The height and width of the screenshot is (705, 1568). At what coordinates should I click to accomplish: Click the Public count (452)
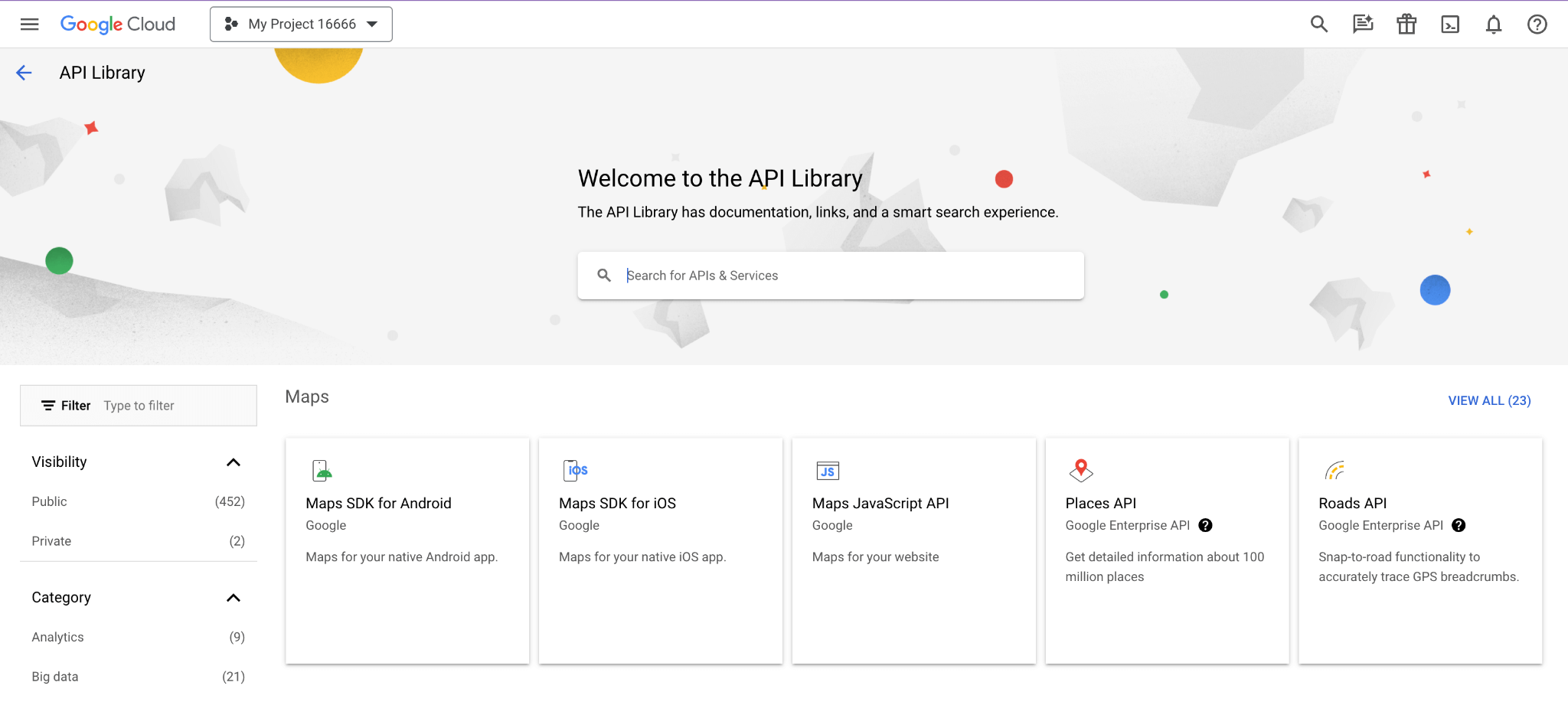(x=230, y=502)
